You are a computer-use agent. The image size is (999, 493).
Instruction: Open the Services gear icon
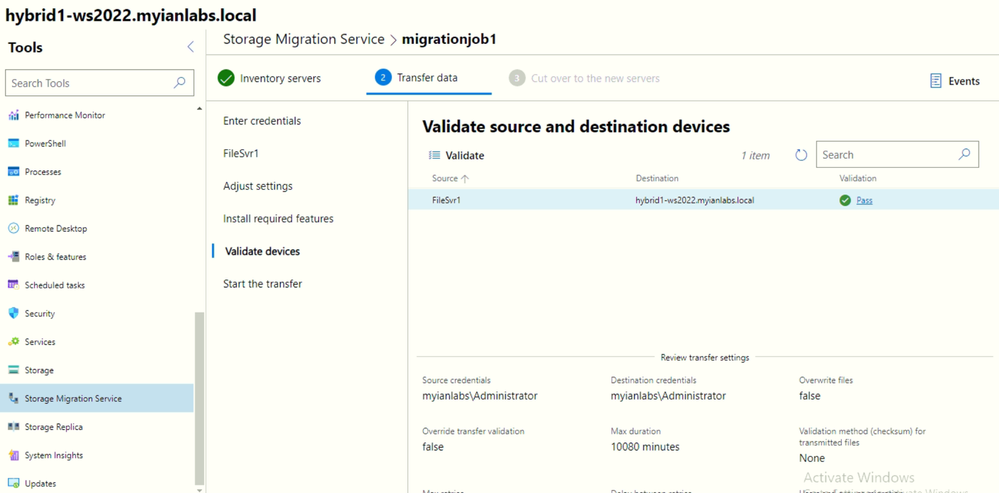(14, 342)
